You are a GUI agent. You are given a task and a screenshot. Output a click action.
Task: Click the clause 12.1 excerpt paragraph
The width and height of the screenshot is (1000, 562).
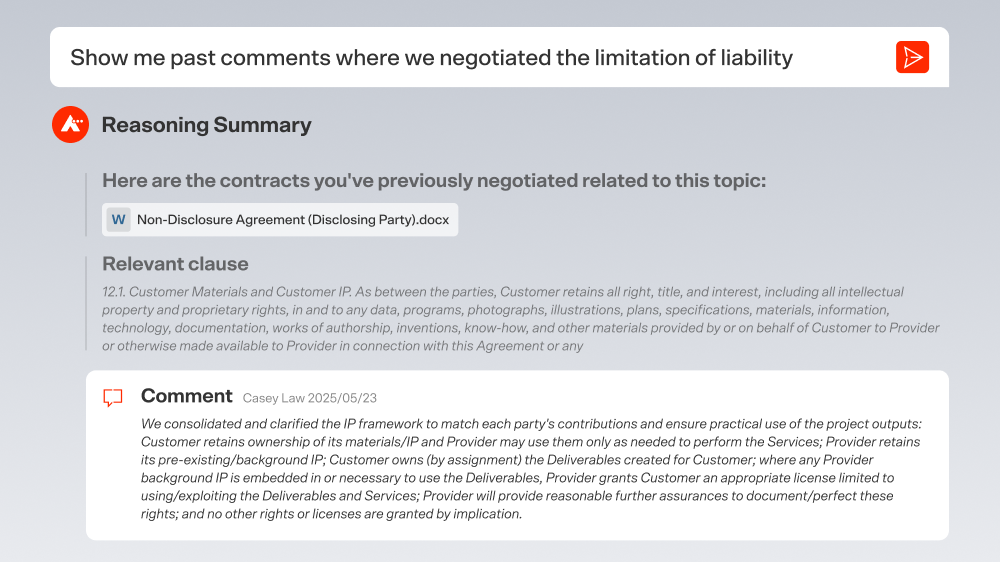coord(520,319)
